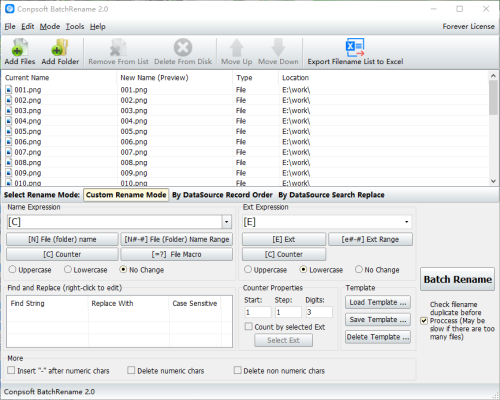Click the Move Down arrow icon
The image size is (500, 400).
tap(278, 47)
